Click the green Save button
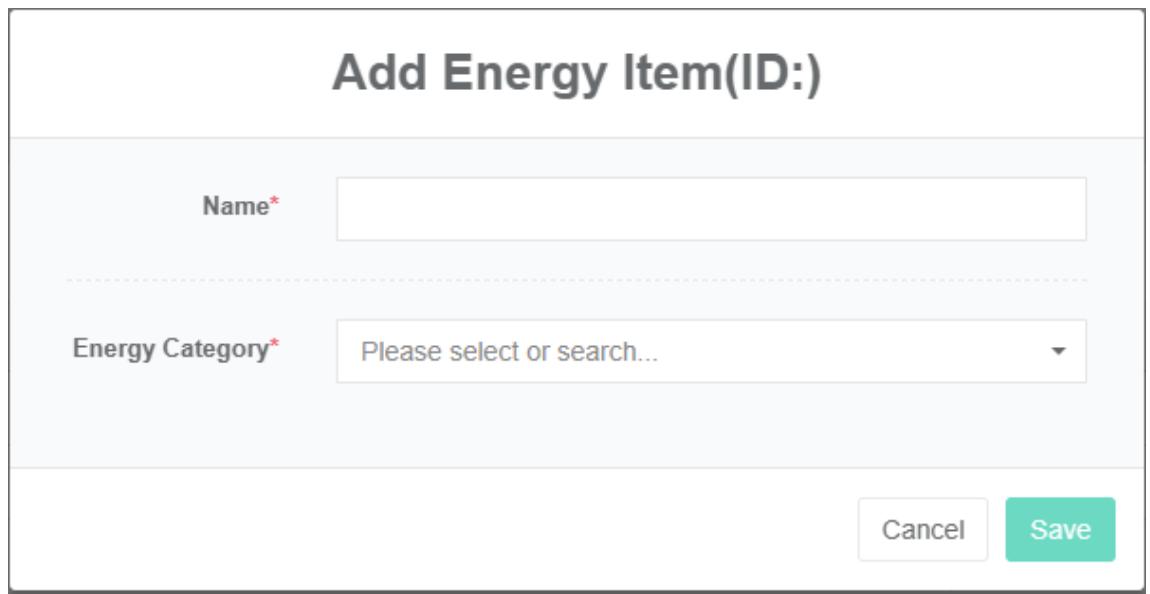 coord(1059,529)
